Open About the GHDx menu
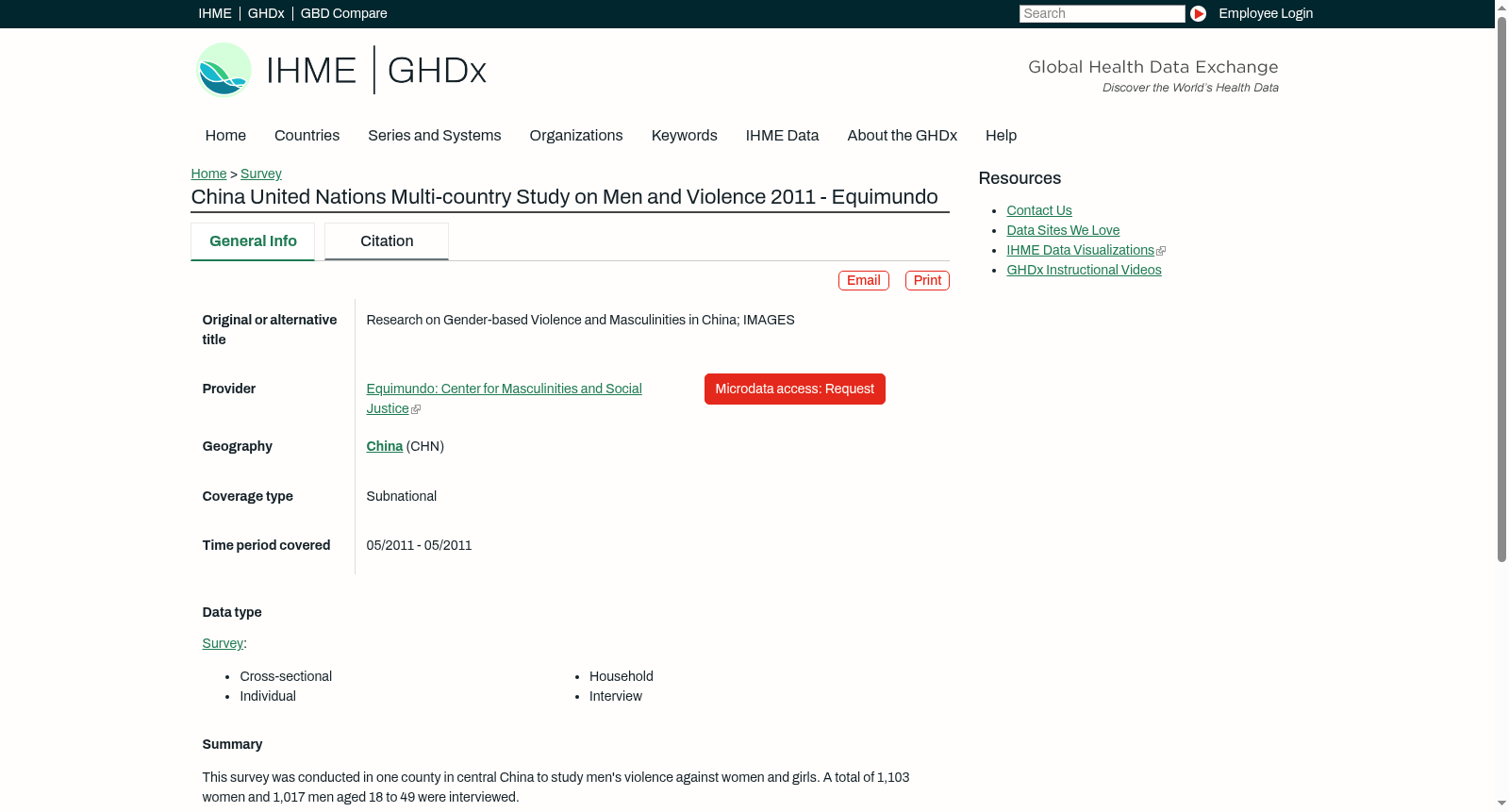Viewport: 1509px width, 812px height. [903, 136]
